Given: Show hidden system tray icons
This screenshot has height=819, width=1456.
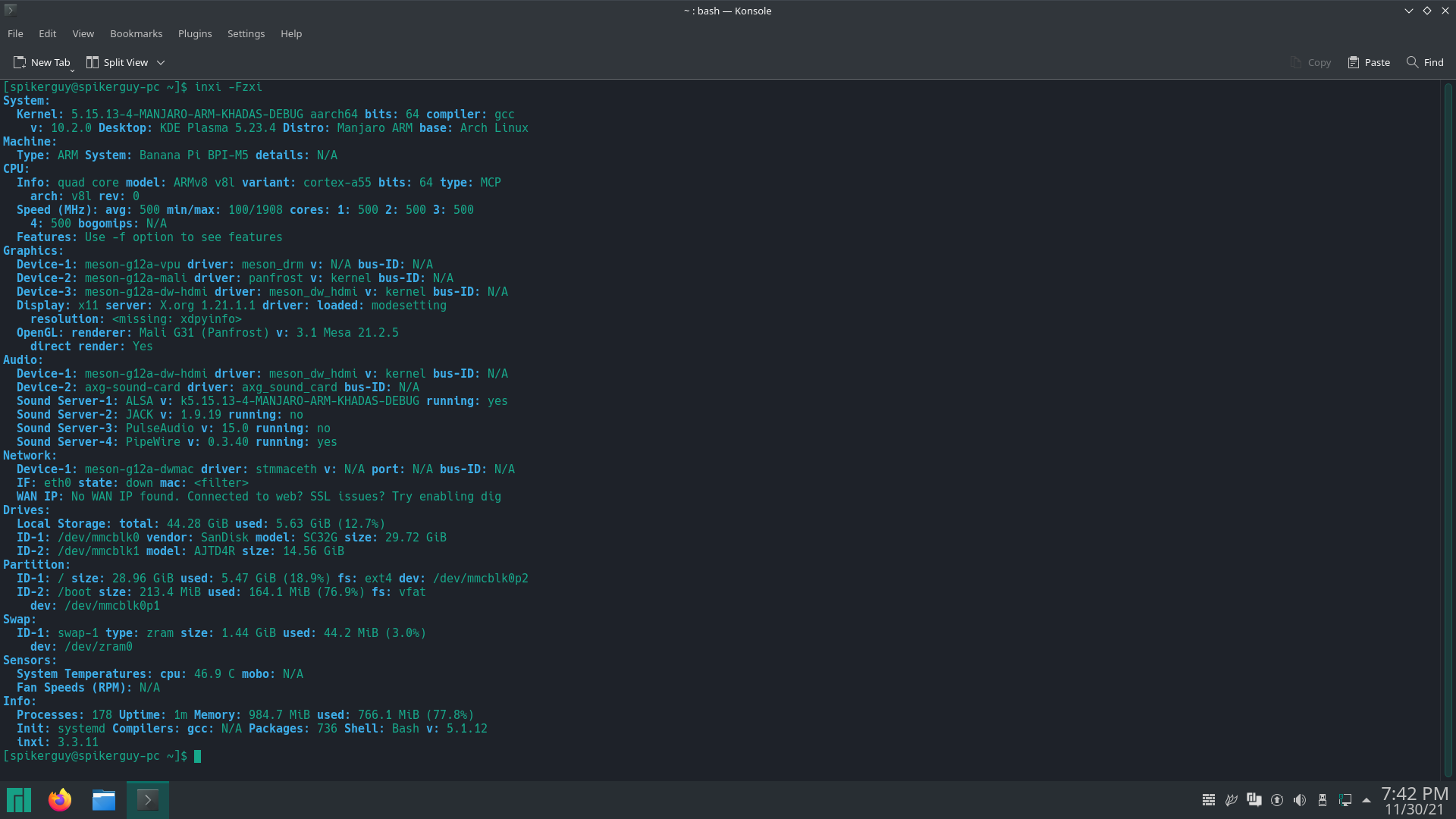Looking at the screenshot, I should pyautogui.click(x=1367, y=800).
